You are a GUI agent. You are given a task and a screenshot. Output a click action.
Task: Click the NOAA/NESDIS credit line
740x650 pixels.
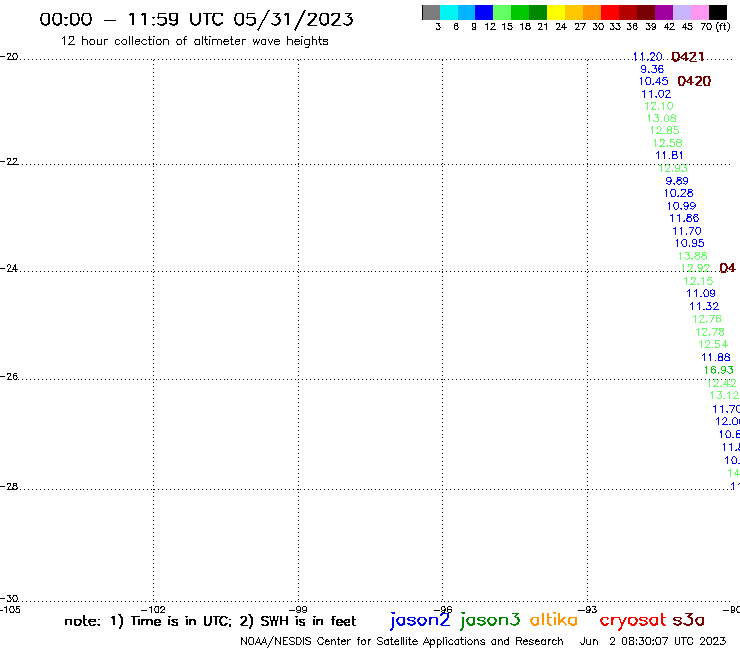[402, 641]
